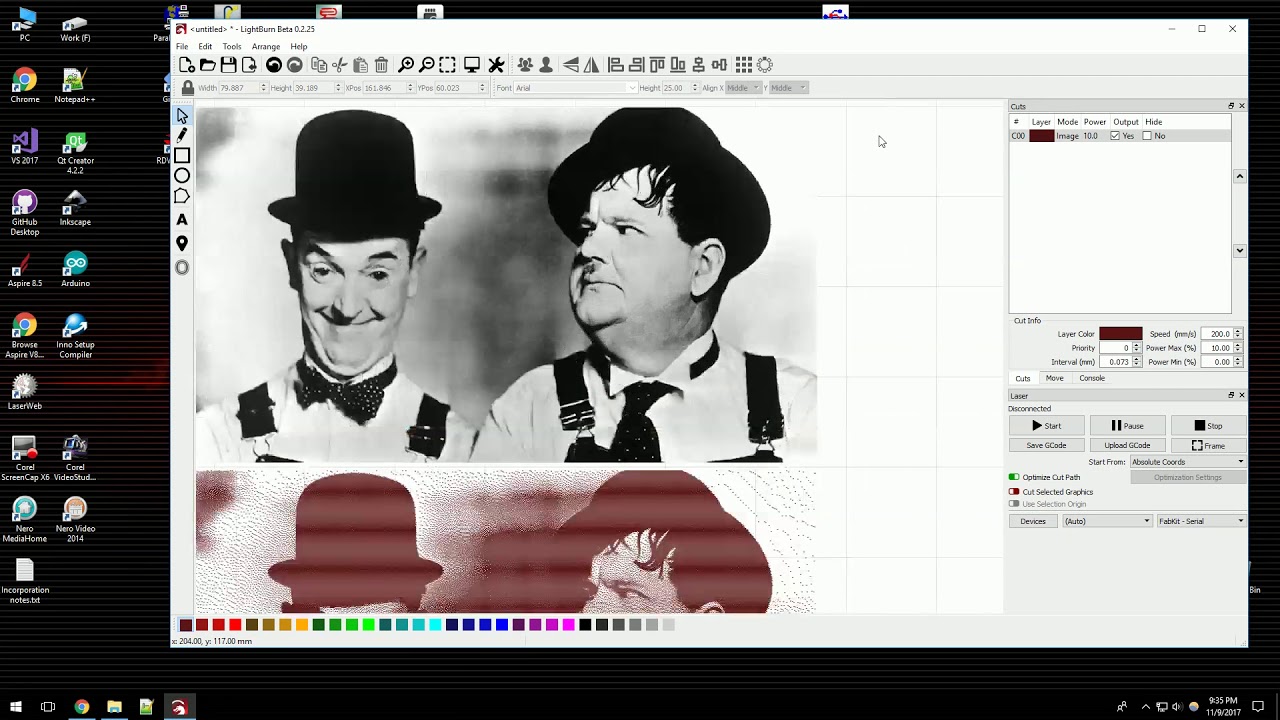Switch to the Move tab
1280x720 pixels.
(1054, 378)
